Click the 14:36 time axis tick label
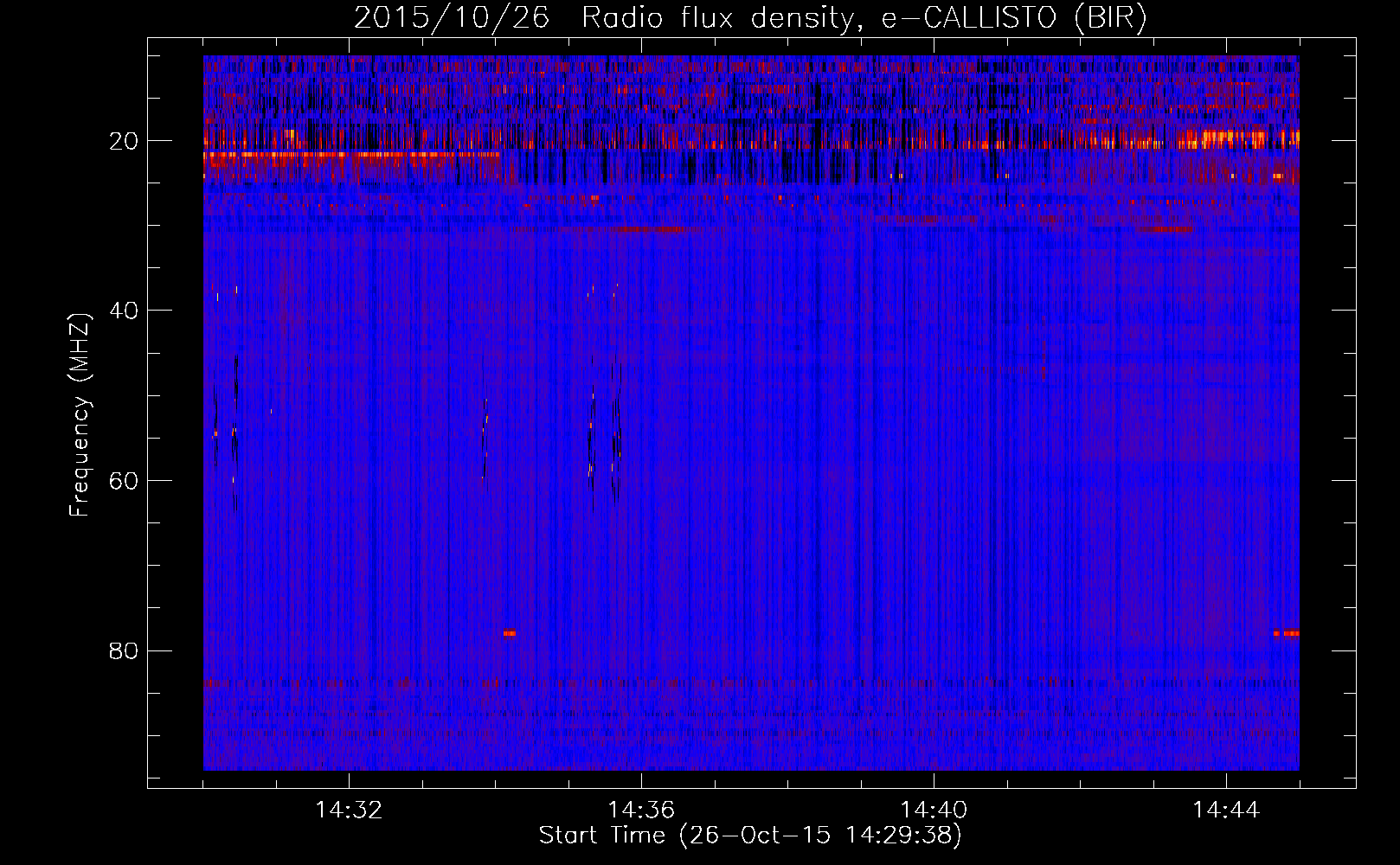This screenshot has height=865, width=1400. 641,810
